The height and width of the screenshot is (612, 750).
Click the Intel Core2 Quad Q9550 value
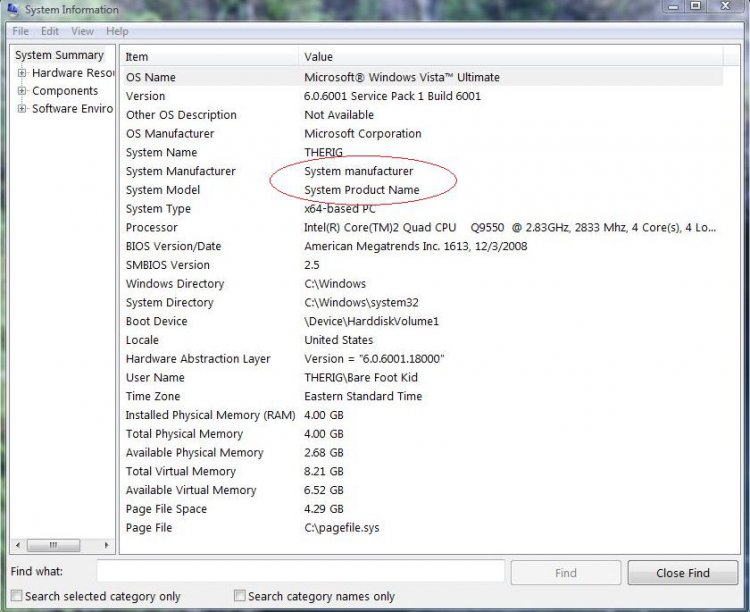tap(510, 227)
